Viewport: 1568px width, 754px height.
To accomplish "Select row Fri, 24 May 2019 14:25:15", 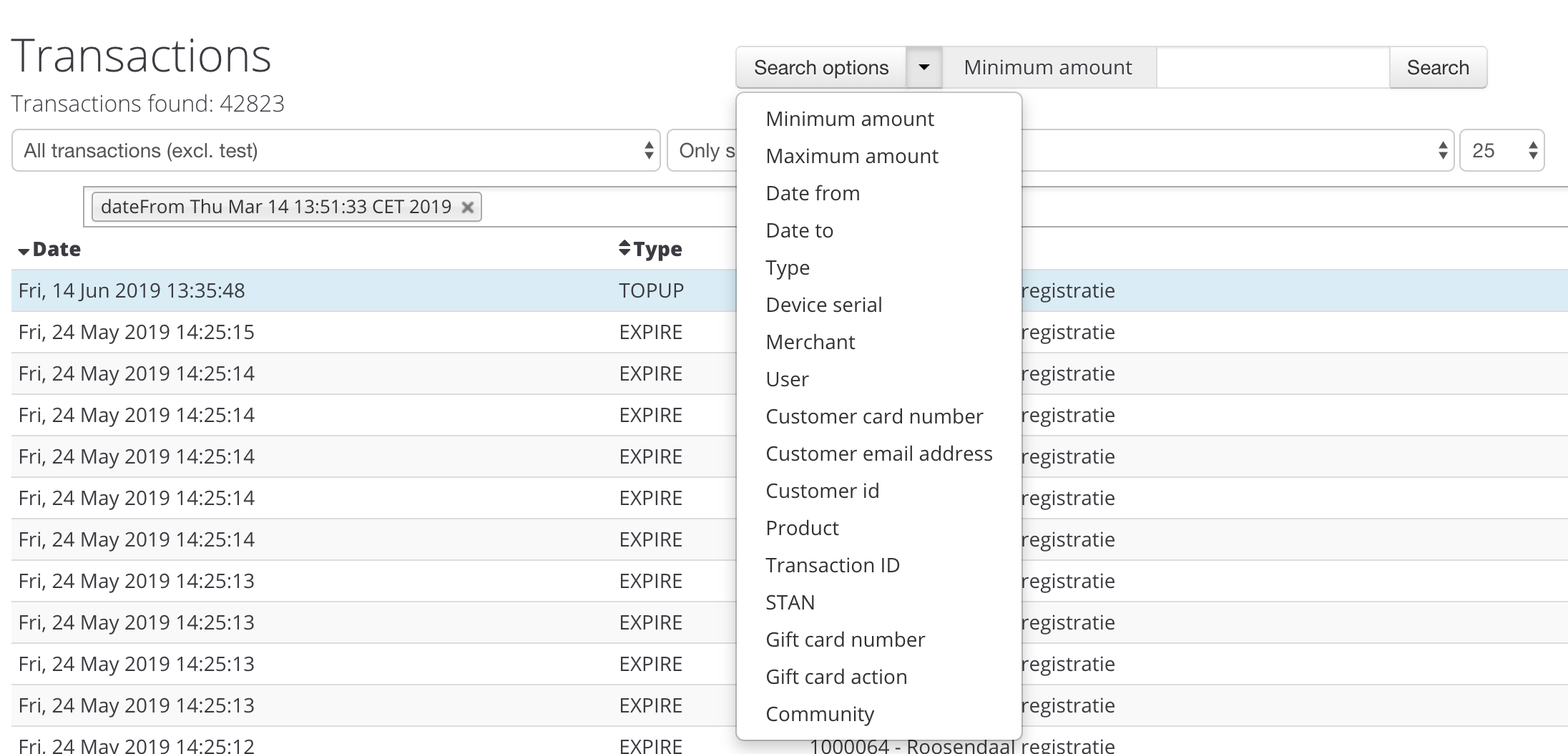I will click(x=790, y=332).
